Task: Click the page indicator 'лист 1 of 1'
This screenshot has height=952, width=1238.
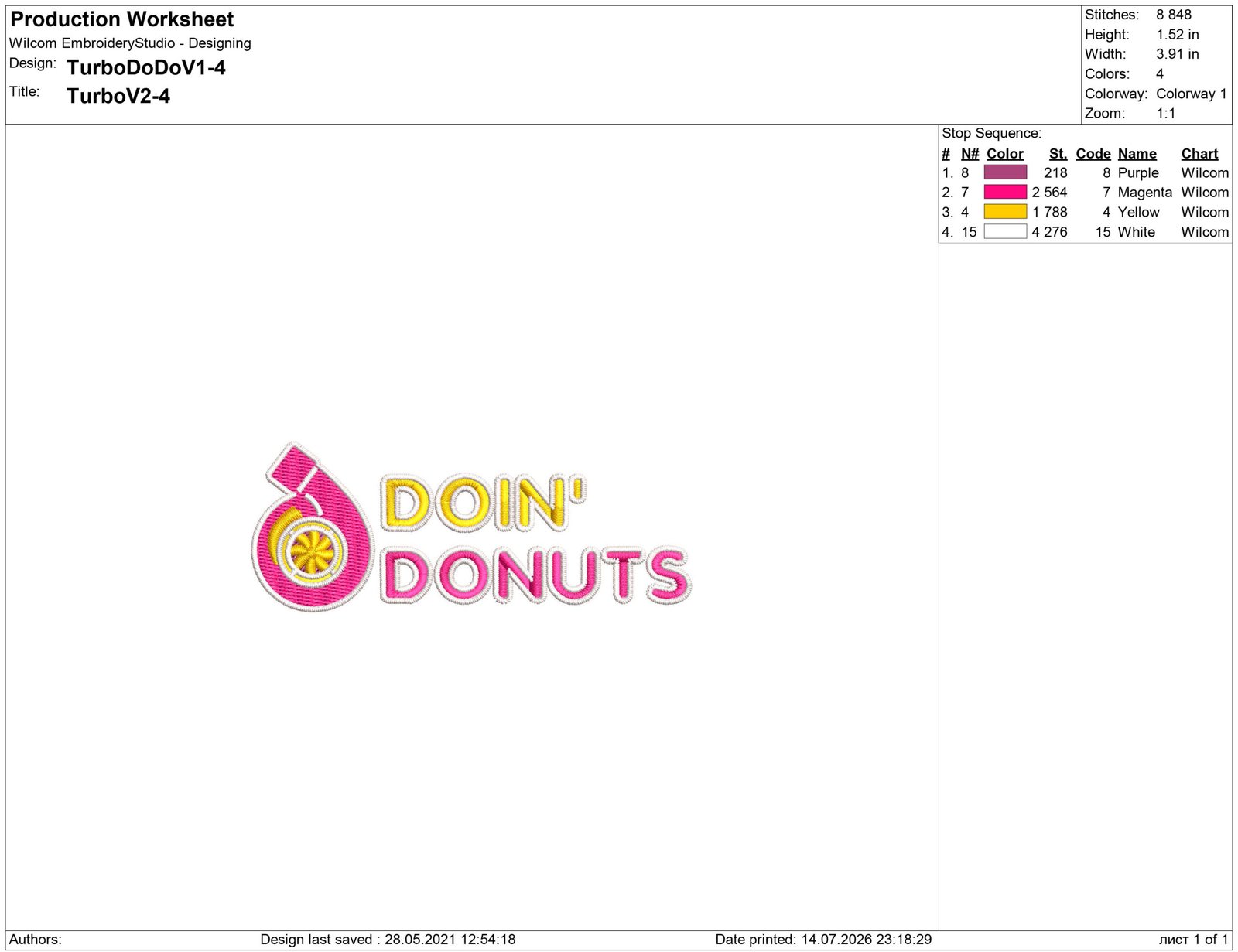Action: pos(1193,940)
